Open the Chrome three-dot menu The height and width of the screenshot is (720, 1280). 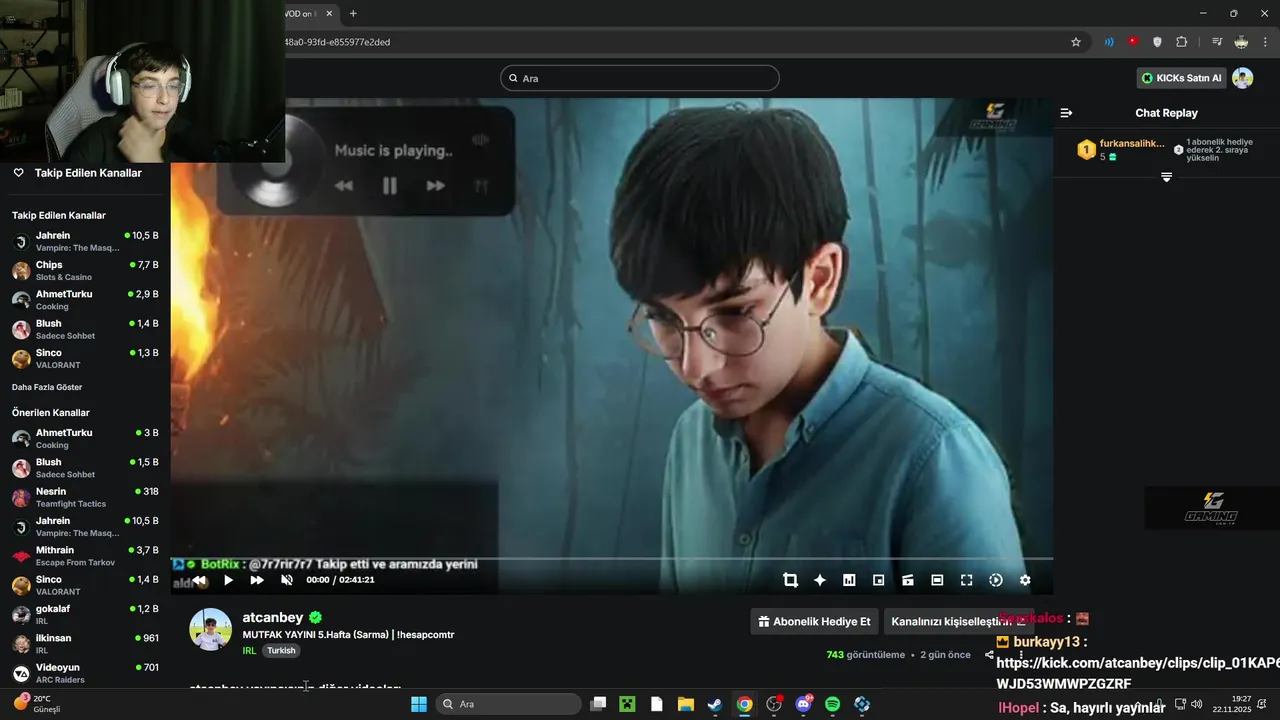1265,42
